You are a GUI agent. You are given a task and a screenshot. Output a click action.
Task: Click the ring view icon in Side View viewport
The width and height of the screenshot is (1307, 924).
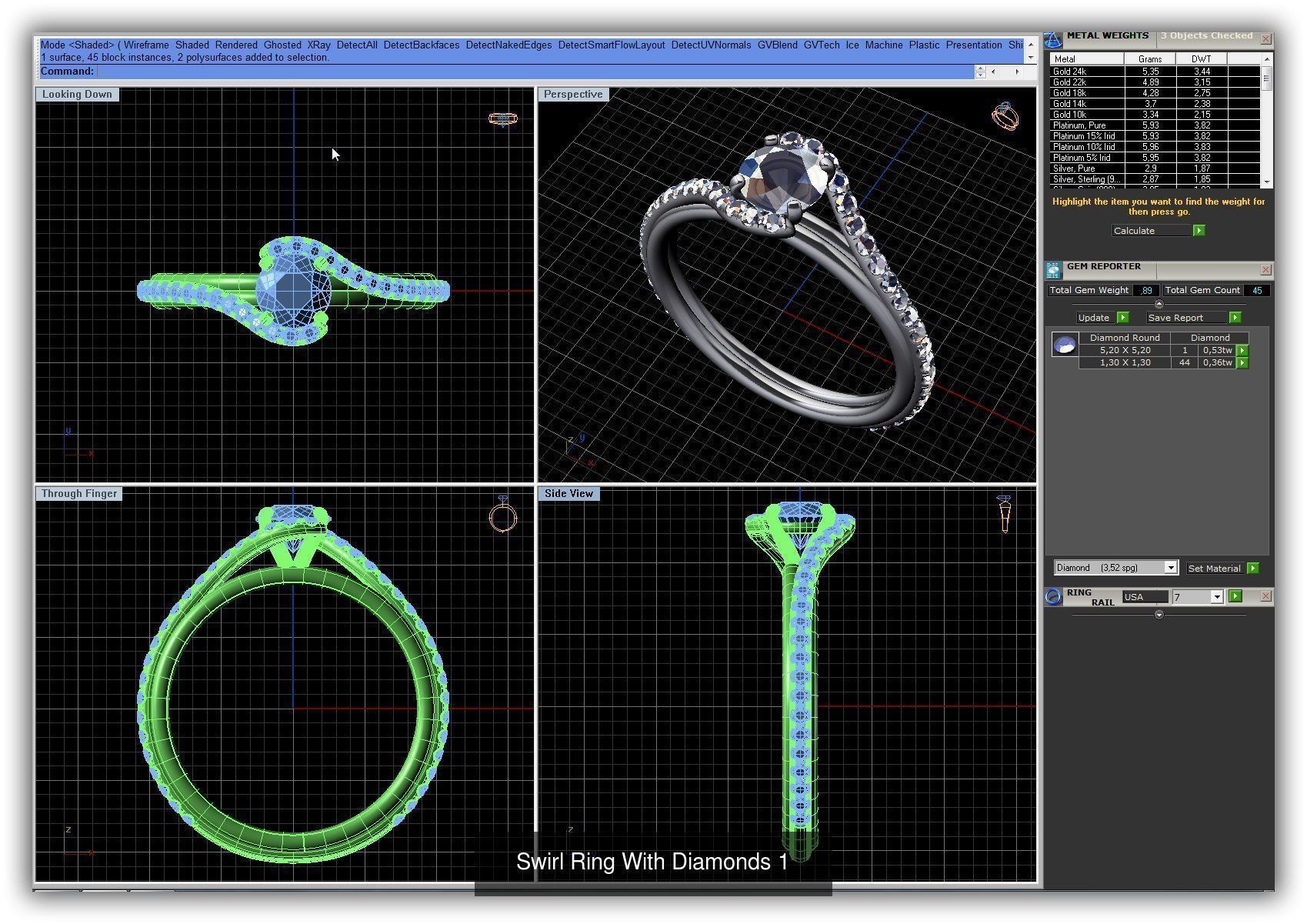pyautogui.click(x=1004, y=514)
